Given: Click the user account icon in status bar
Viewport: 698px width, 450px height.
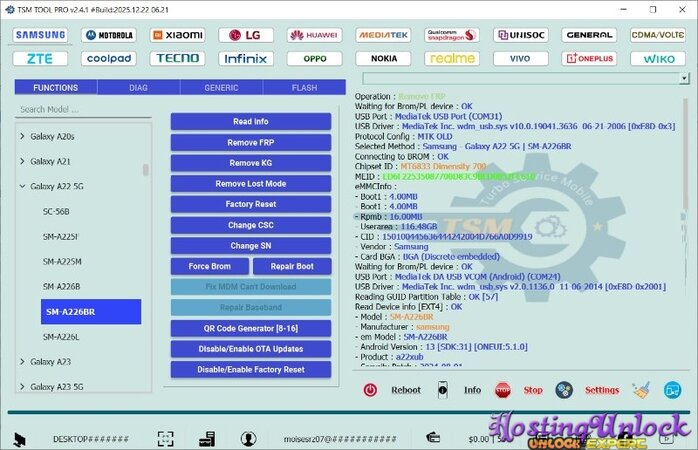Looking at the screenshot, I should click(248, 438).
